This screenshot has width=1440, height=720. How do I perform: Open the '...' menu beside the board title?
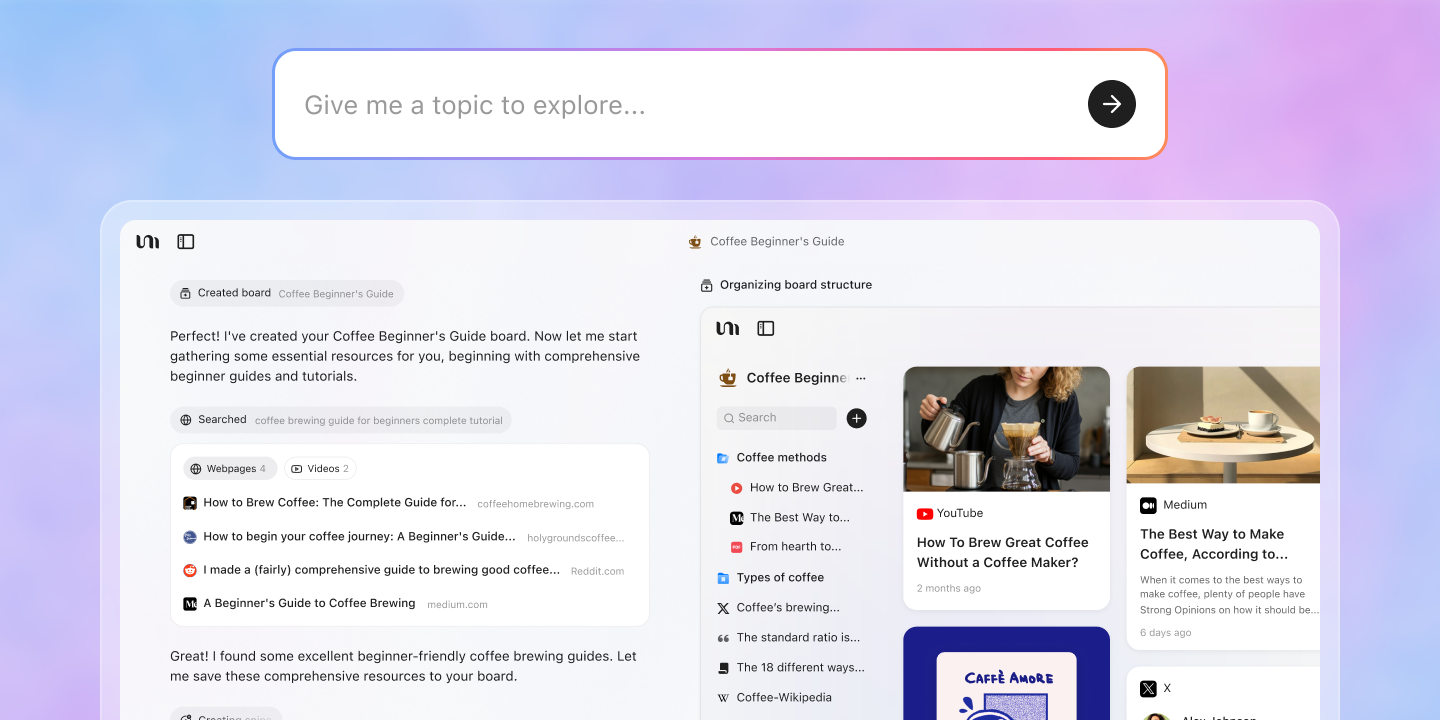click(860, 377)
